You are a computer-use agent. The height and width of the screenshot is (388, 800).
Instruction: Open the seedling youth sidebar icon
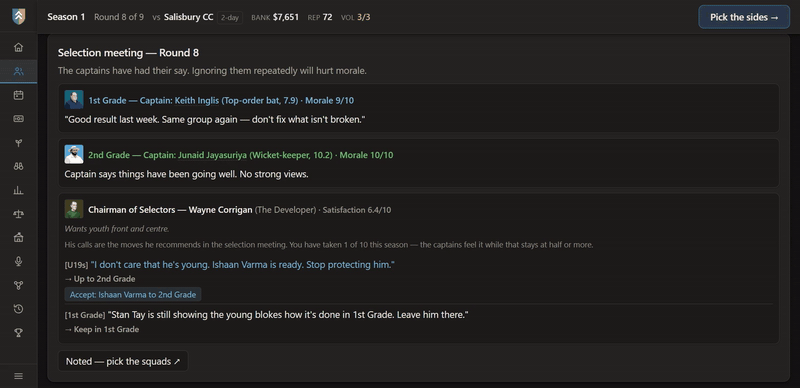click(18, 143)
